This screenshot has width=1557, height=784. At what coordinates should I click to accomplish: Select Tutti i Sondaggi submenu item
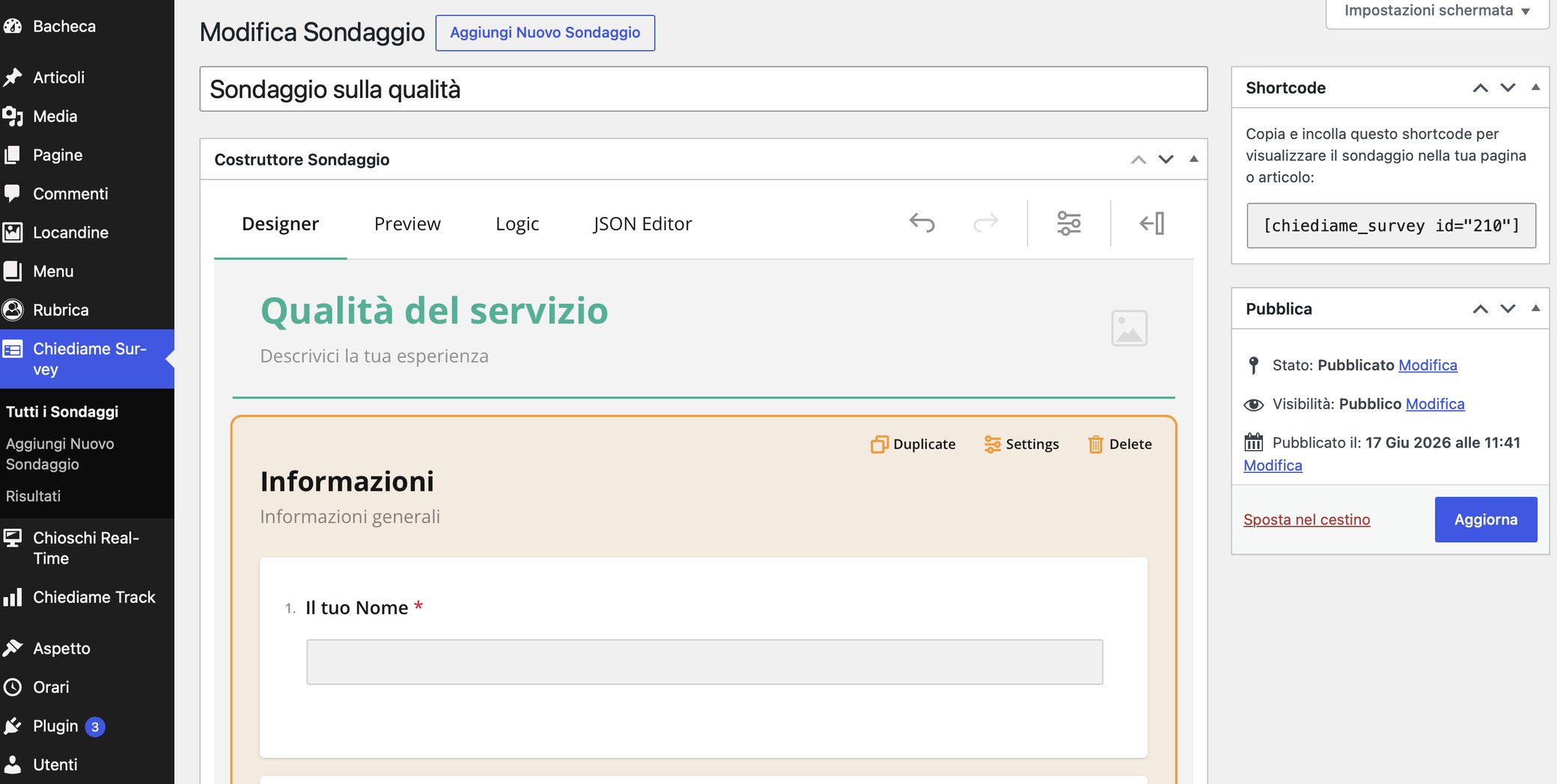[x=62, y=411]
